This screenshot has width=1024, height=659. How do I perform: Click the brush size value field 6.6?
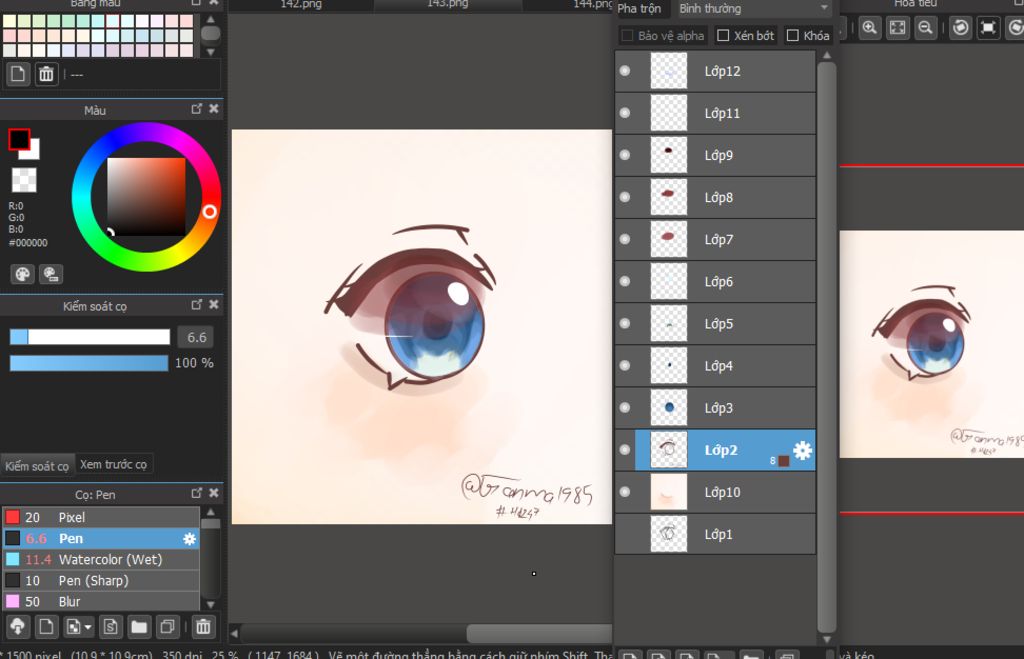tap(196, 337)
